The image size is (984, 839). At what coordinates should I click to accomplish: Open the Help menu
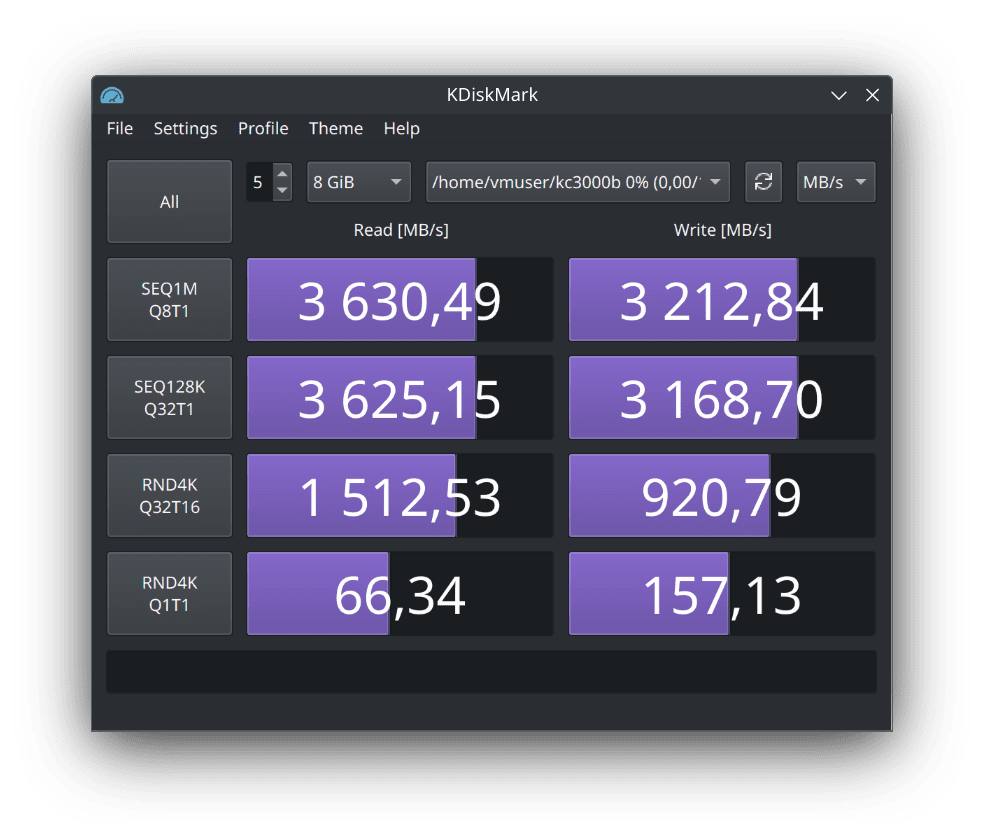point(402,129)
